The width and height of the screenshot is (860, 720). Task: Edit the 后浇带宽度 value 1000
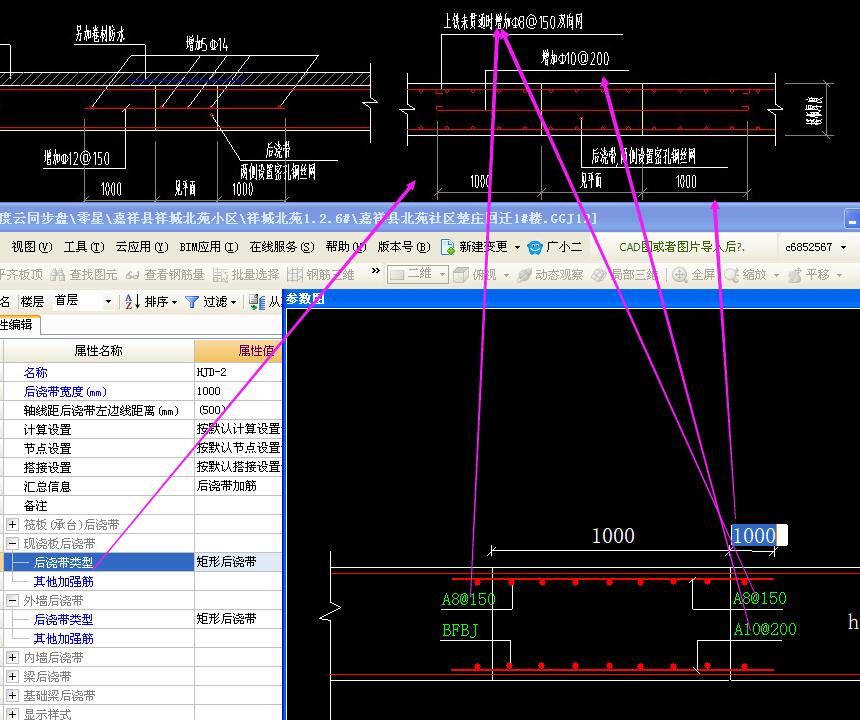pos(238,391)
